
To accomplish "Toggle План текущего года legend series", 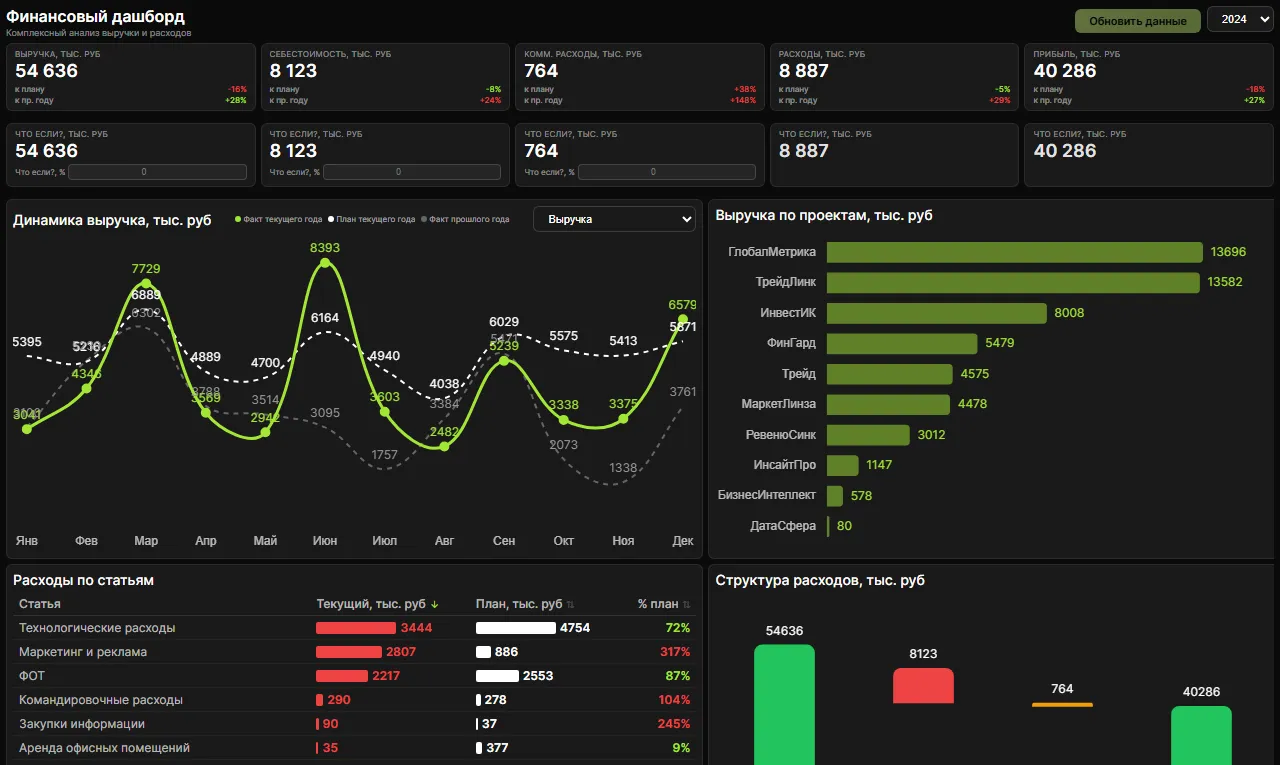I will 371,219.
